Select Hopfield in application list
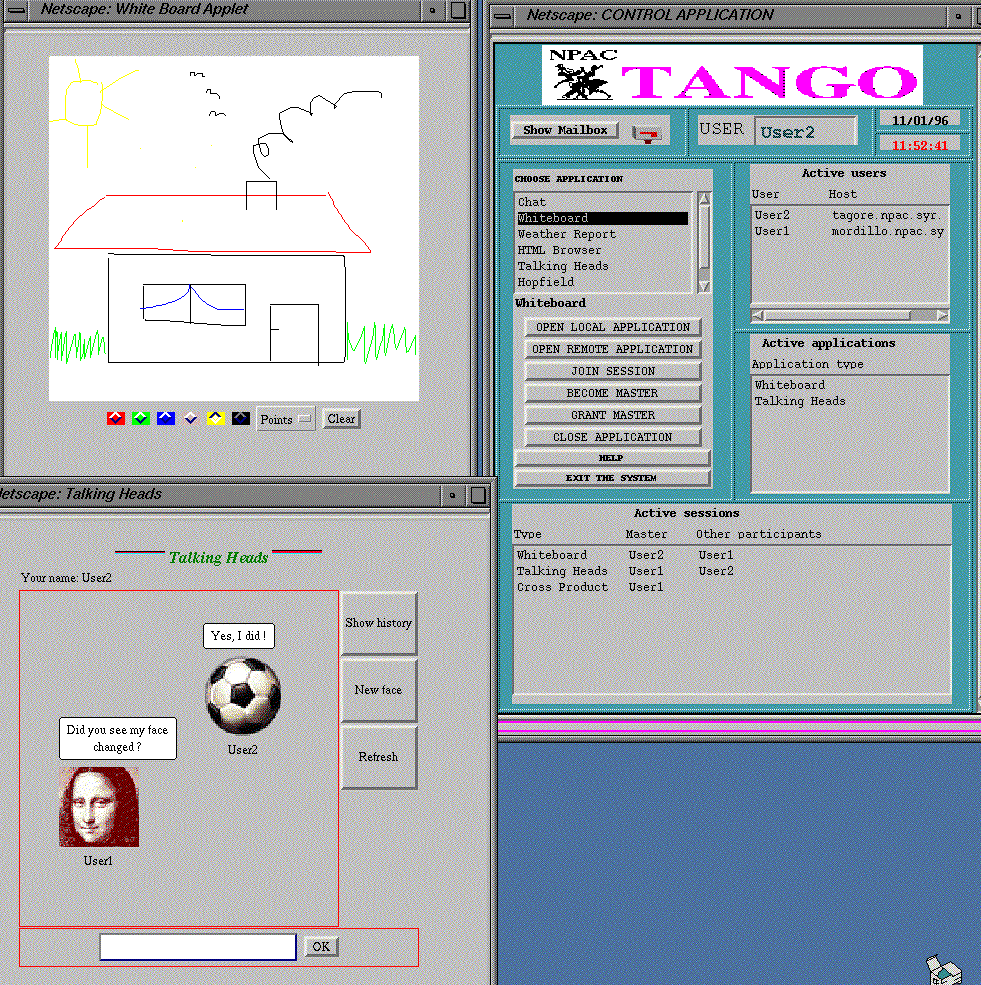 coord(603,282)
